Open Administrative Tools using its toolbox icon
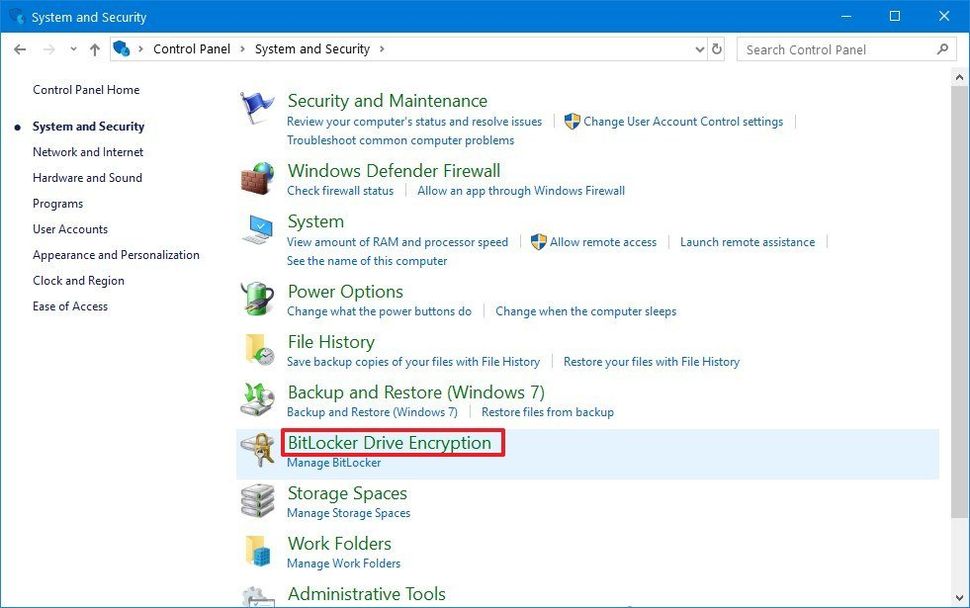This screenshot has height=608, width=970. [256, 596]
